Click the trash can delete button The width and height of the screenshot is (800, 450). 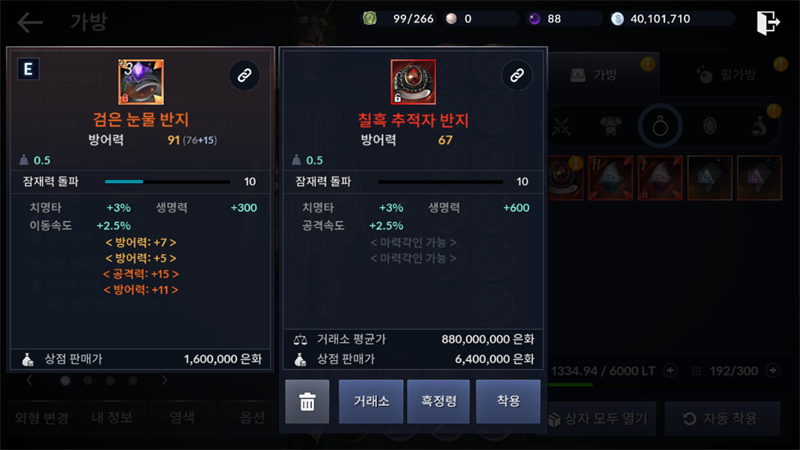pyautogui.click(x=307, y=402)
